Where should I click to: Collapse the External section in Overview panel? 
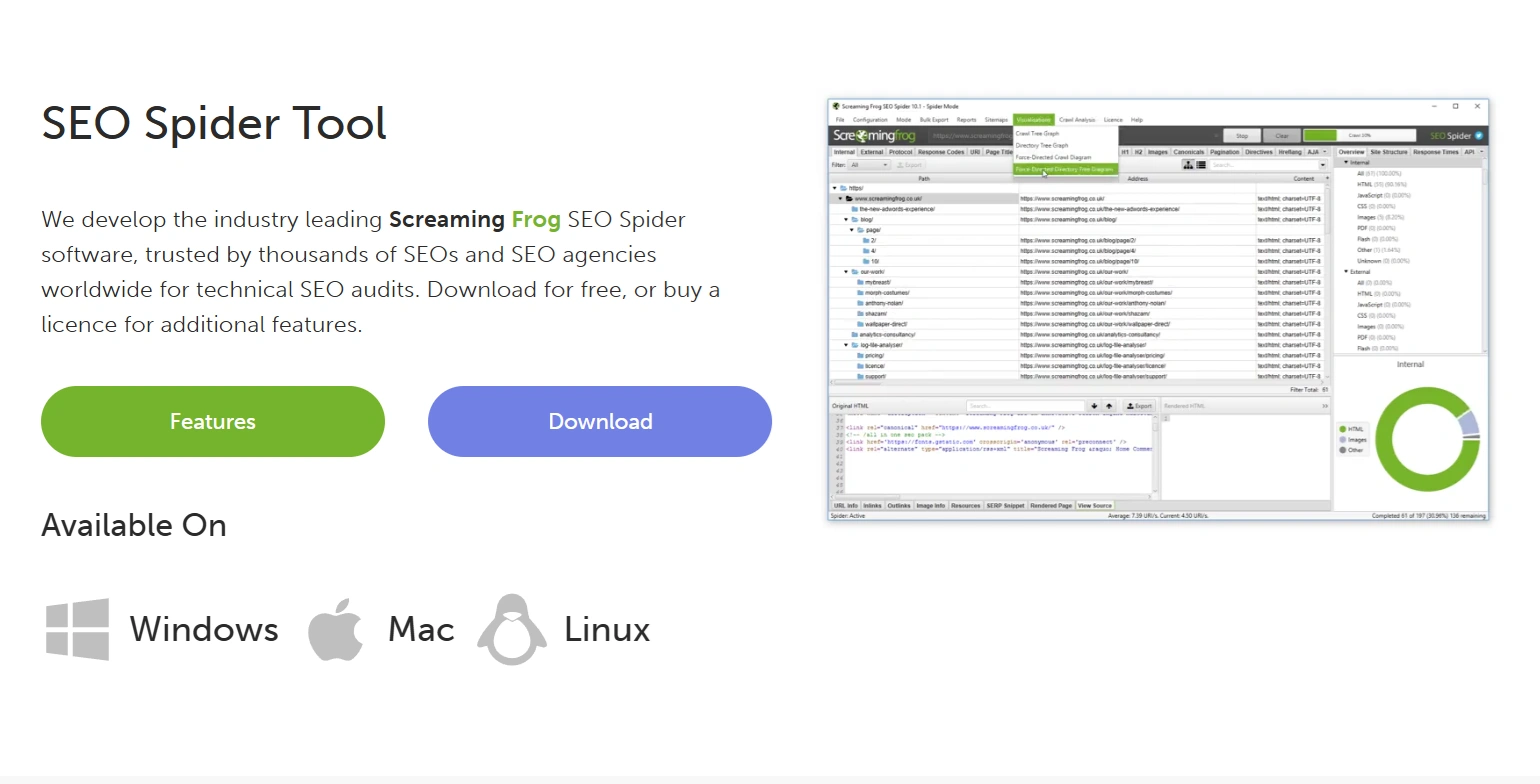(x=1347, y=271)
